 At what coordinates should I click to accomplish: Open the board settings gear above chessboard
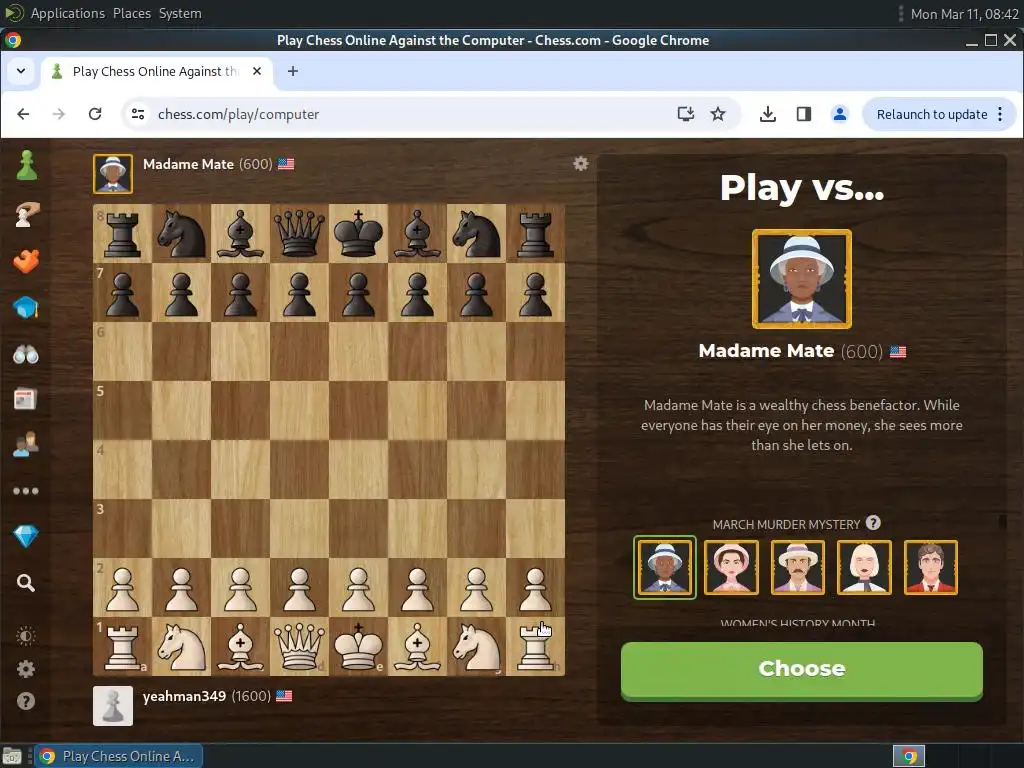click(581, 163)
